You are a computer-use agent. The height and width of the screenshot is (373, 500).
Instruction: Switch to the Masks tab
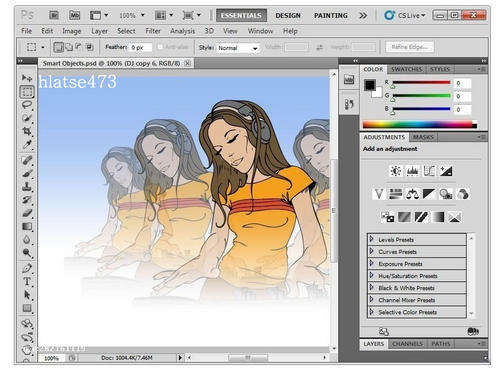pyautogui.click(x=423, y=137)
